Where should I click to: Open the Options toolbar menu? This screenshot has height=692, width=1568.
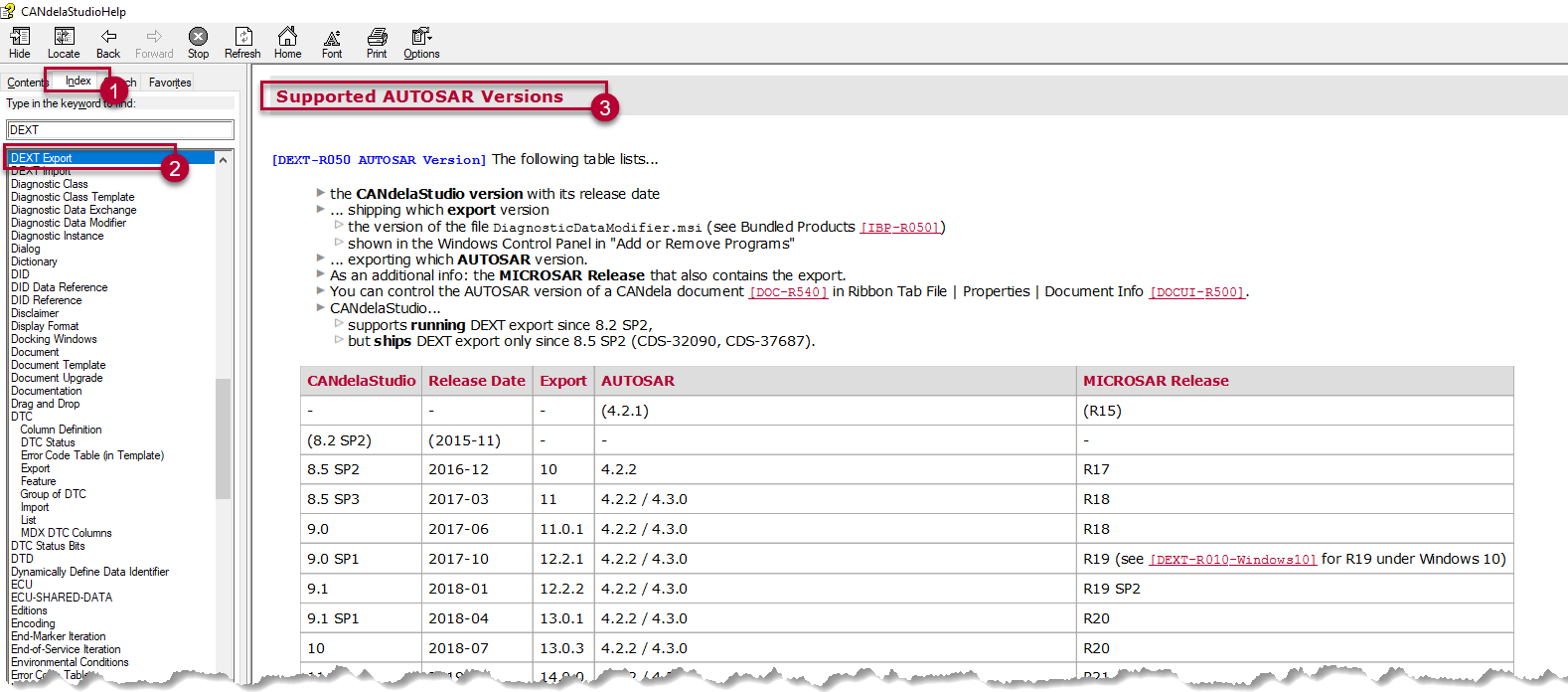[x=421, y=43]
